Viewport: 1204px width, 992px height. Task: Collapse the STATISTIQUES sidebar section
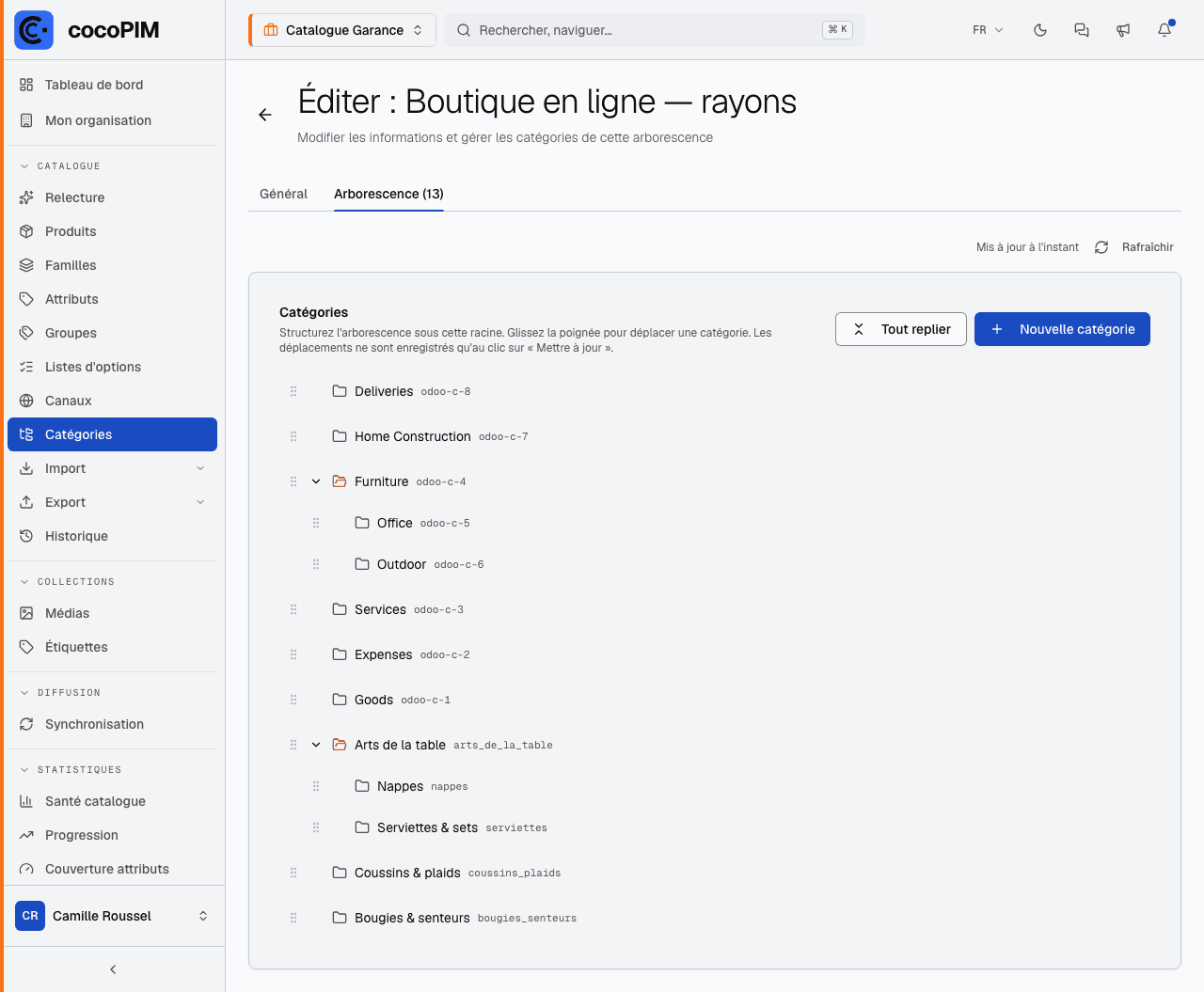(71, 769)
